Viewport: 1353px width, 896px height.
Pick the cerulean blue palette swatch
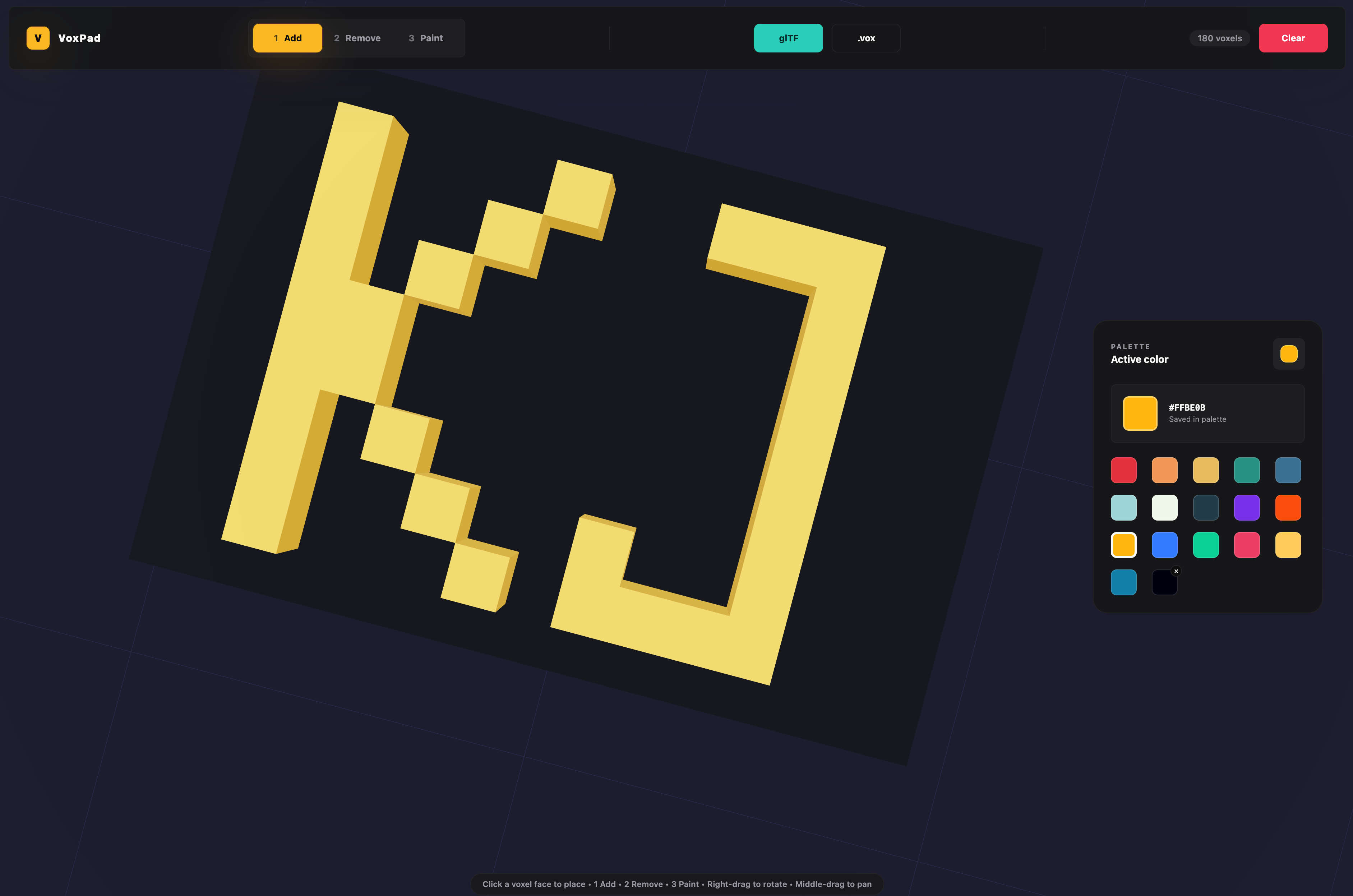coord(1124,582)
